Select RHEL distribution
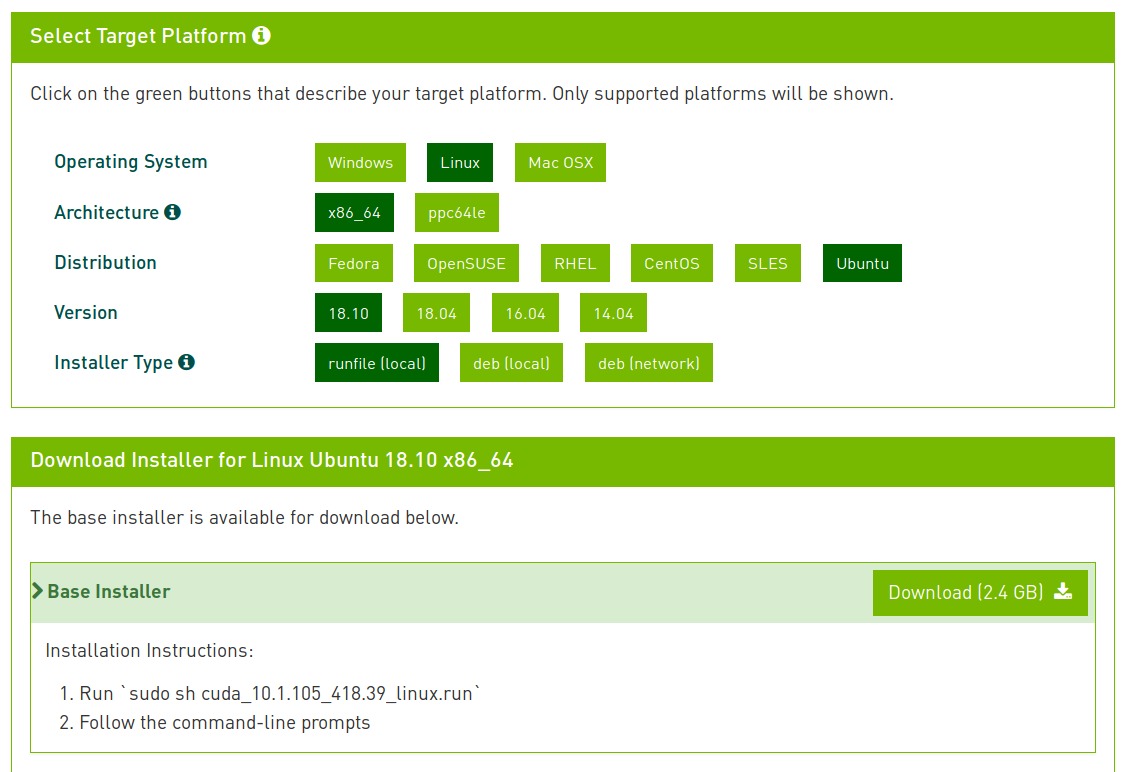 [575, 263]
